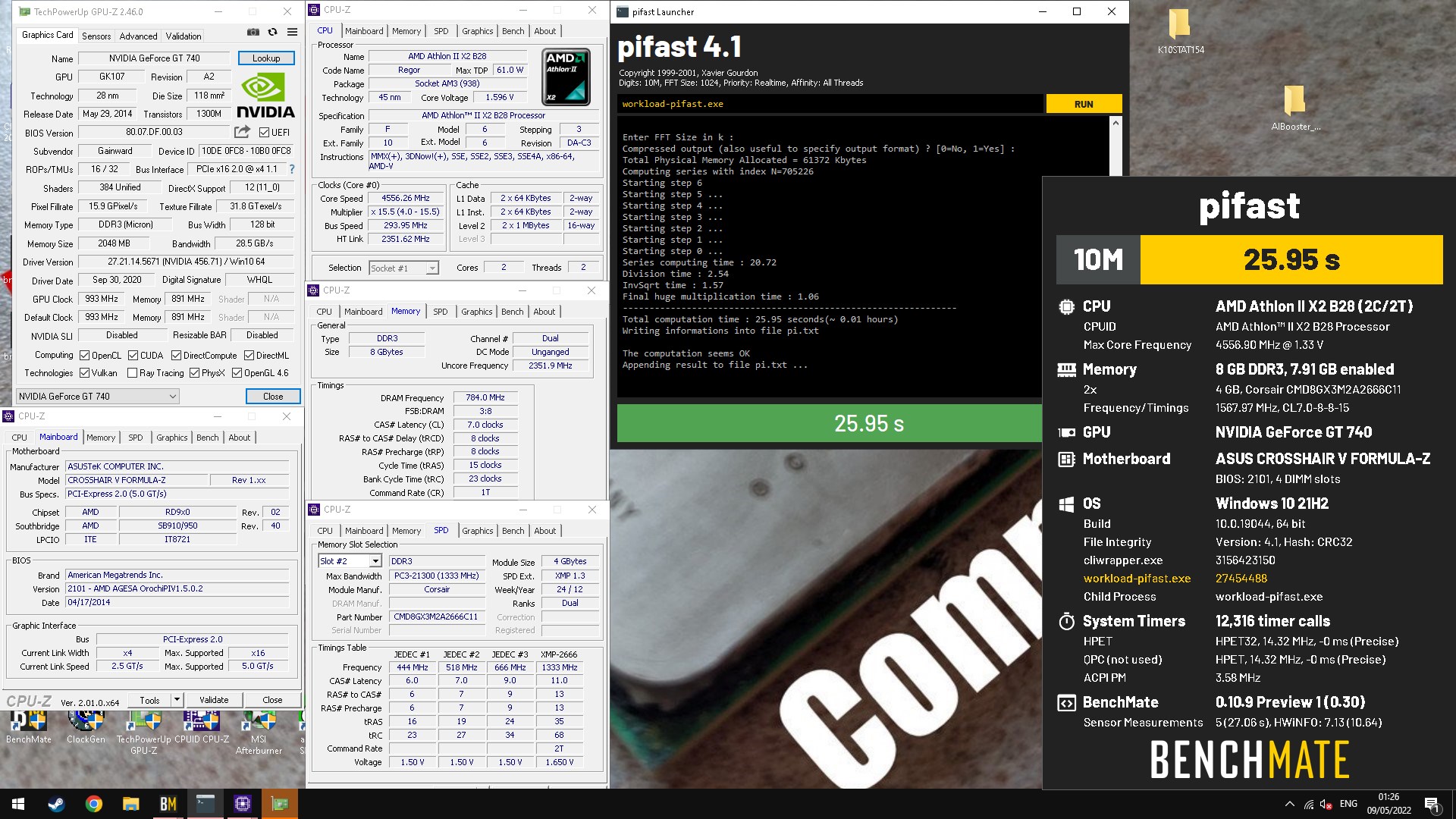
Task: Open the AIBooster desktop folder
Action: pos(1295,108)
